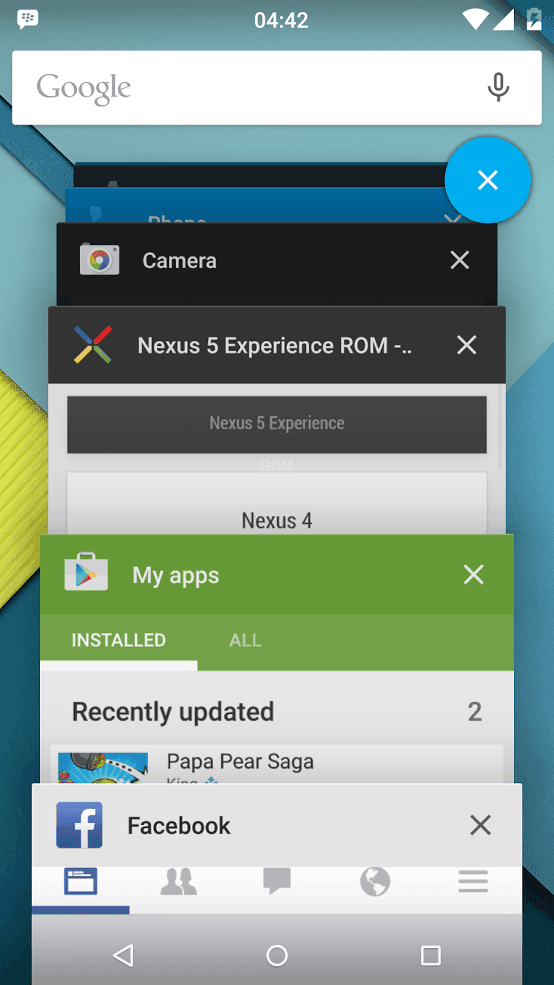Open the Facebook messages icon
Viewport: 554px width, 985px height.
click(276, 881)
